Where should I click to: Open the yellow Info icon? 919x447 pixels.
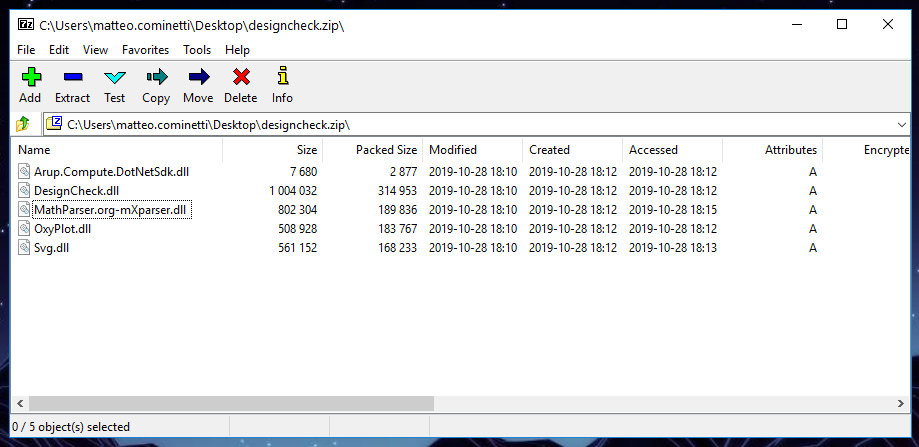282,77
